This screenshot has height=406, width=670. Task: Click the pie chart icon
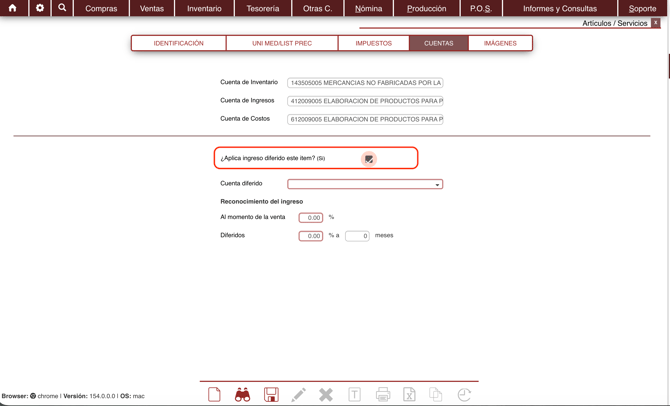pos(464,394)
